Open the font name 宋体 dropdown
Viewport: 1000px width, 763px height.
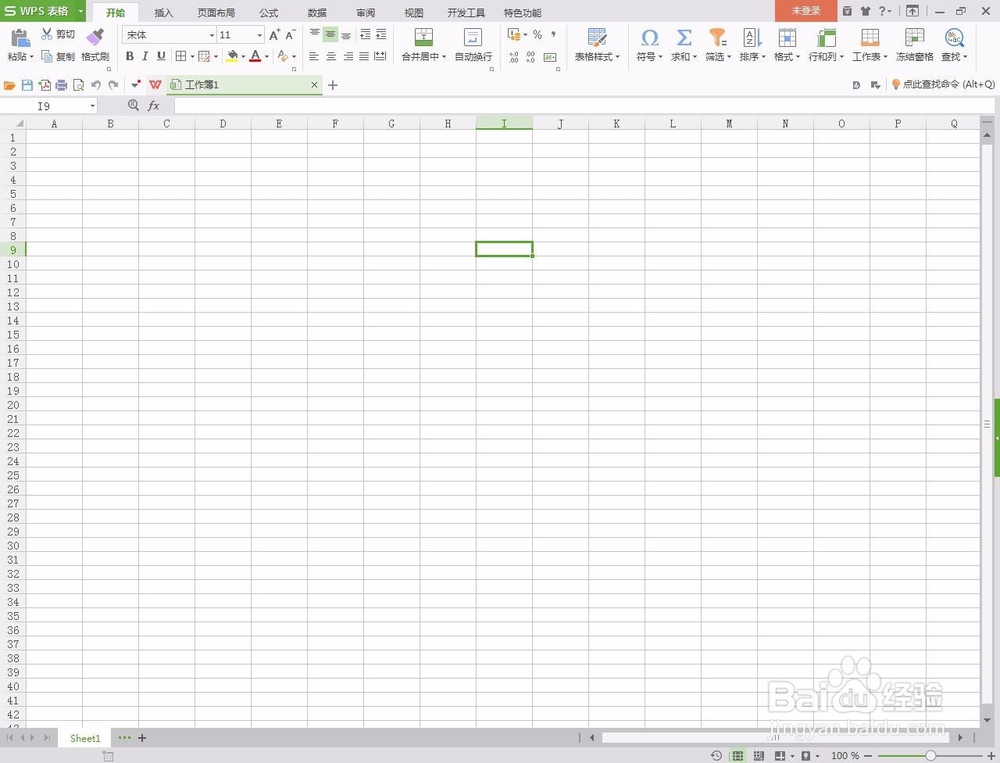click(x=212, y=35)
